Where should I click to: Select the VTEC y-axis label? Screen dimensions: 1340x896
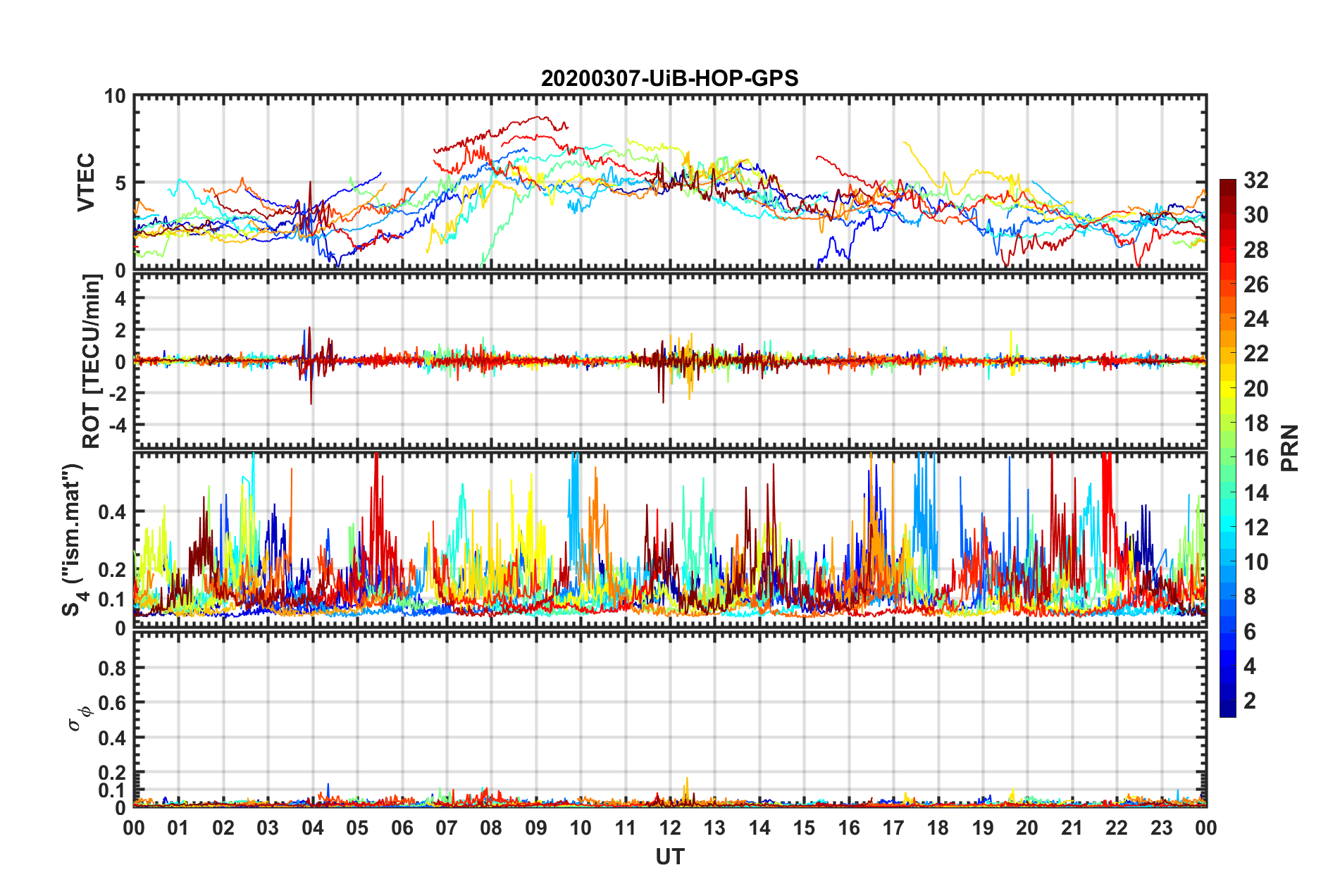coord(85,182)
